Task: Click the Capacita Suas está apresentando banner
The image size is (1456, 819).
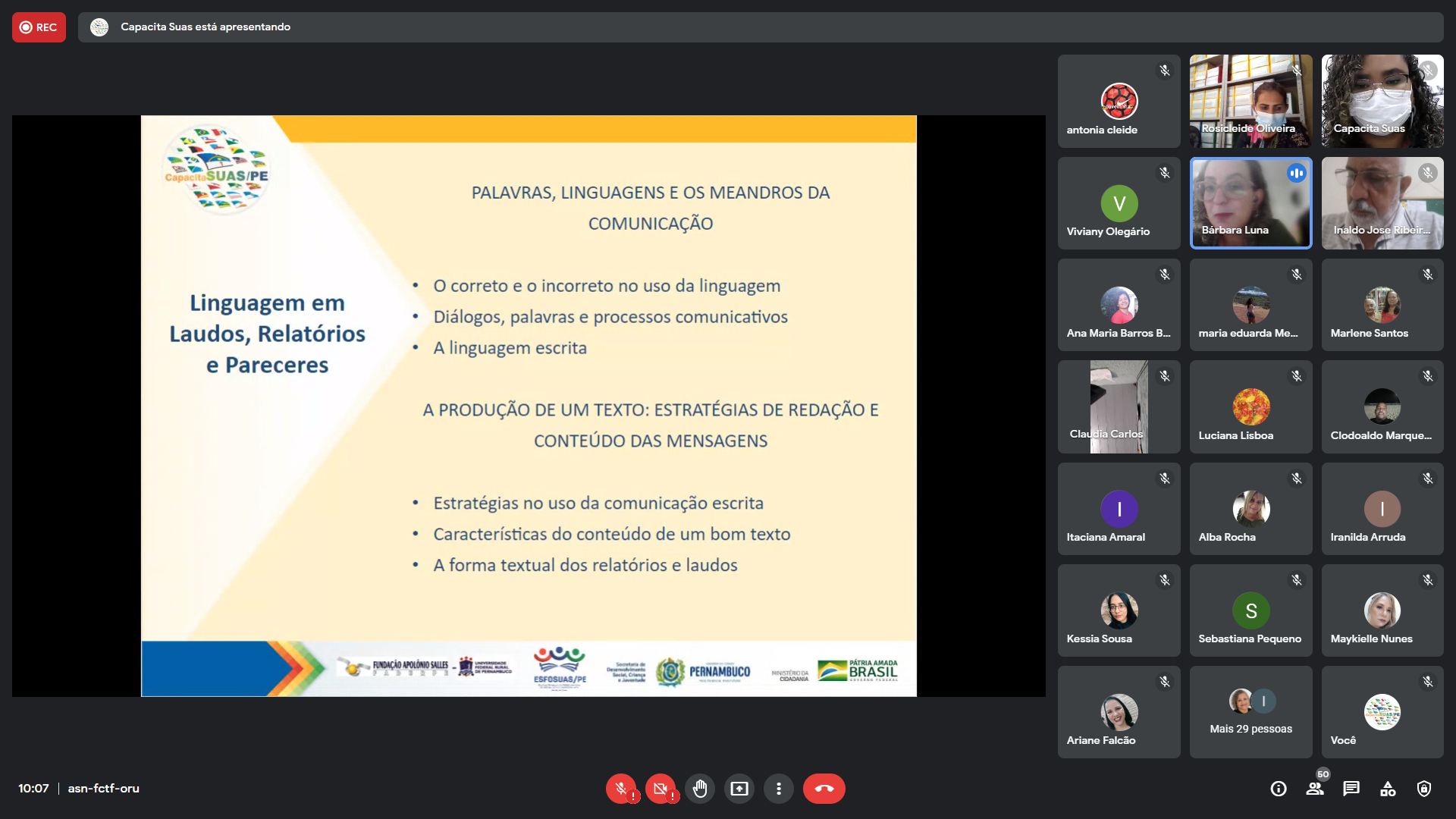Action: pos(205,27)
